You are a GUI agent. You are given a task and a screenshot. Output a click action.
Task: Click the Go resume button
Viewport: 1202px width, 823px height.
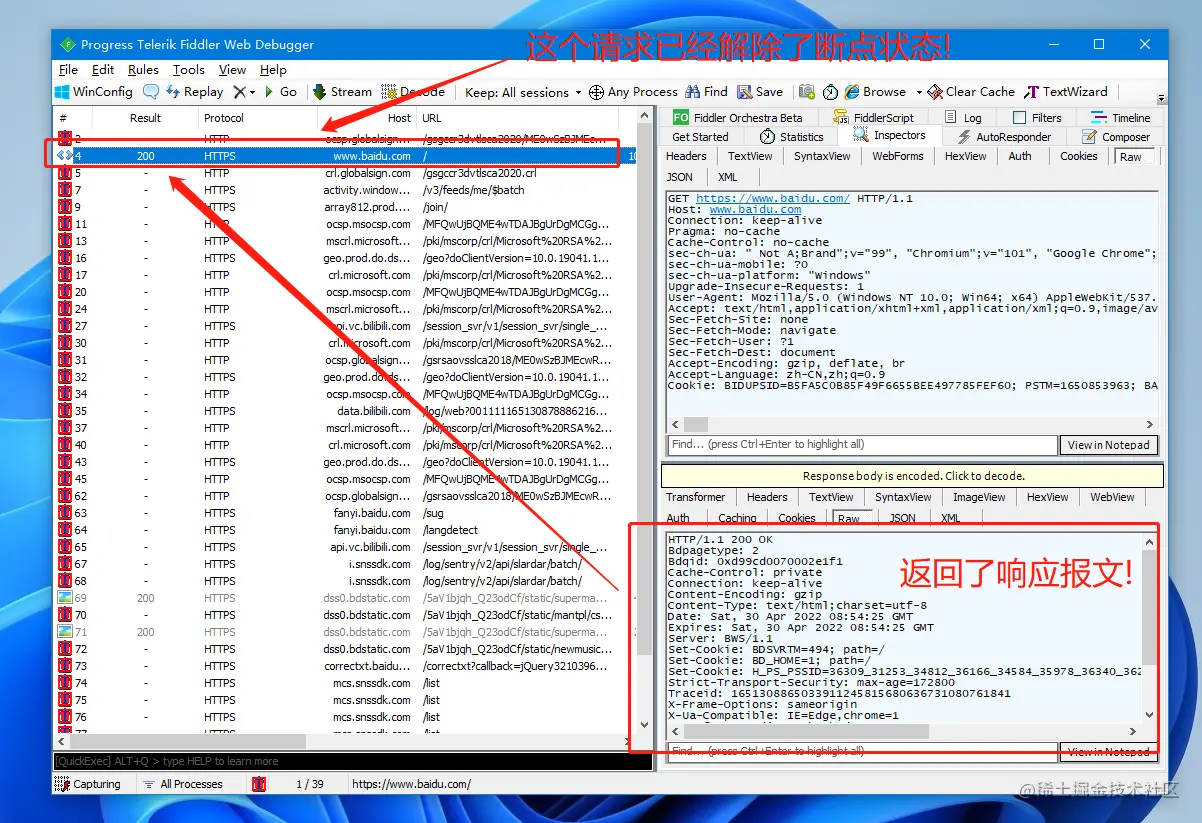coord(281,92)
